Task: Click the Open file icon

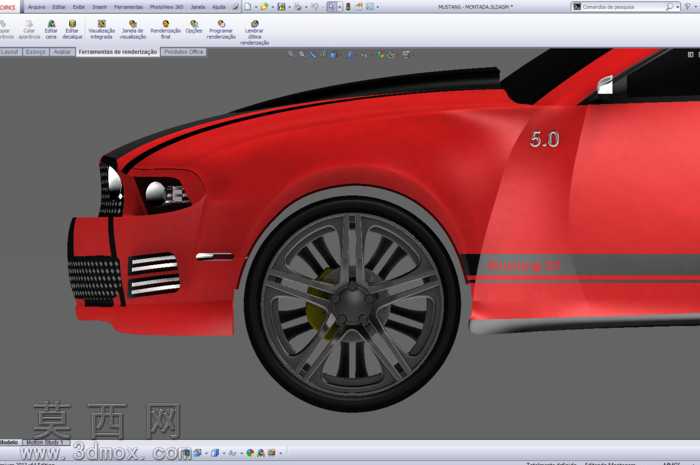Action: click(x=264, y=7)
